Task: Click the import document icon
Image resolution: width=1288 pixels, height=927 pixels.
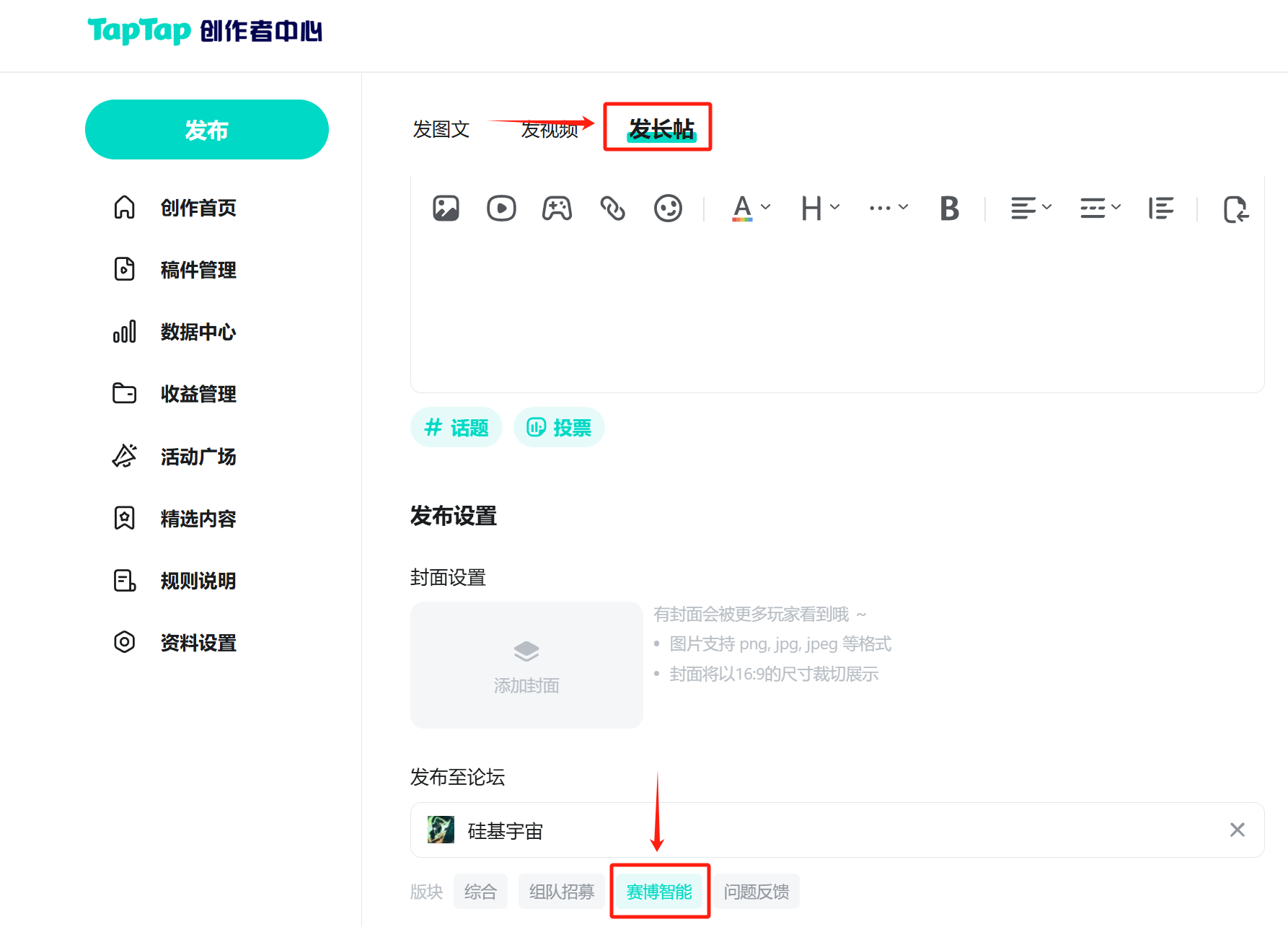Action: coord(1235,209)
